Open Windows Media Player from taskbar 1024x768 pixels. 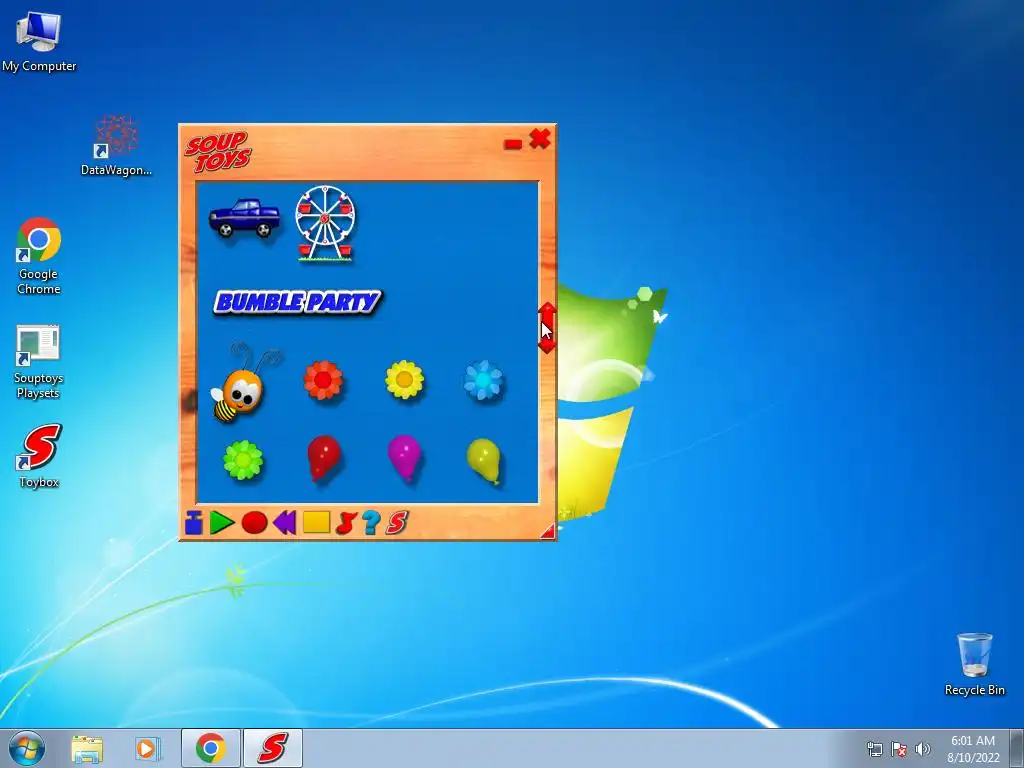click(x=148, y=748)
